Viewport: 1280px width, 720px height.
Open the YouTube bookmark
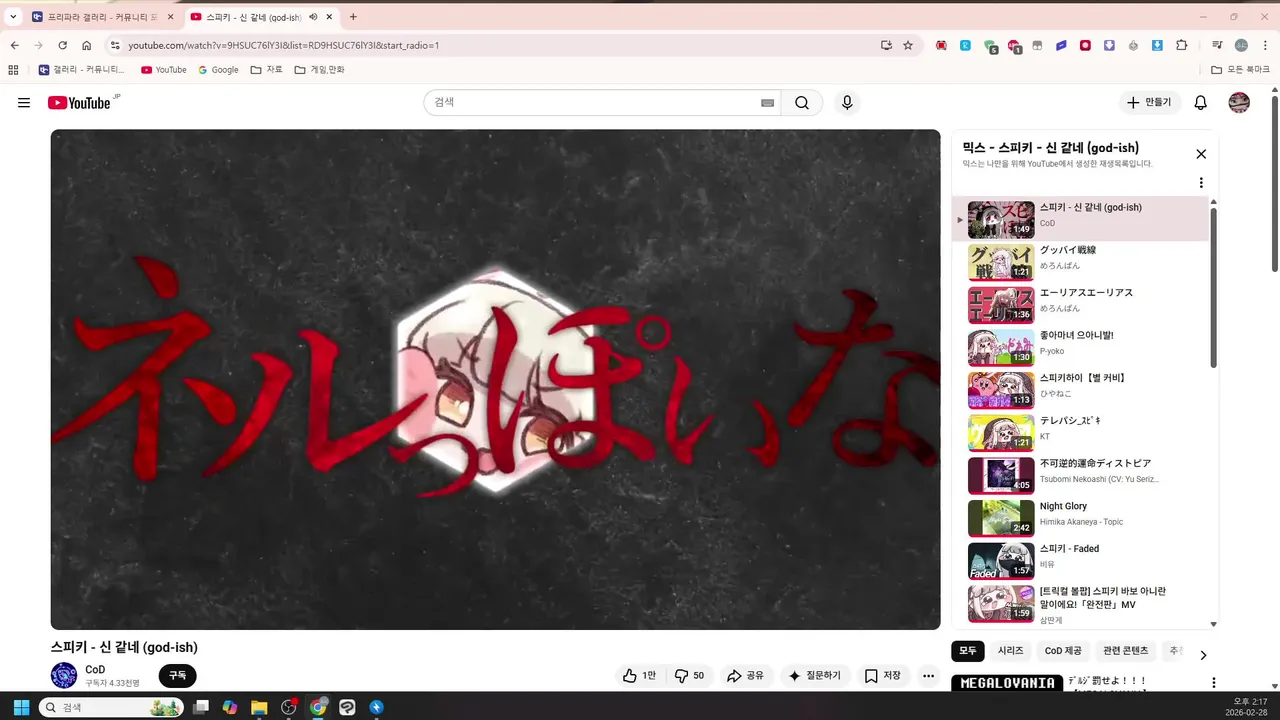[x=164, y=70]
